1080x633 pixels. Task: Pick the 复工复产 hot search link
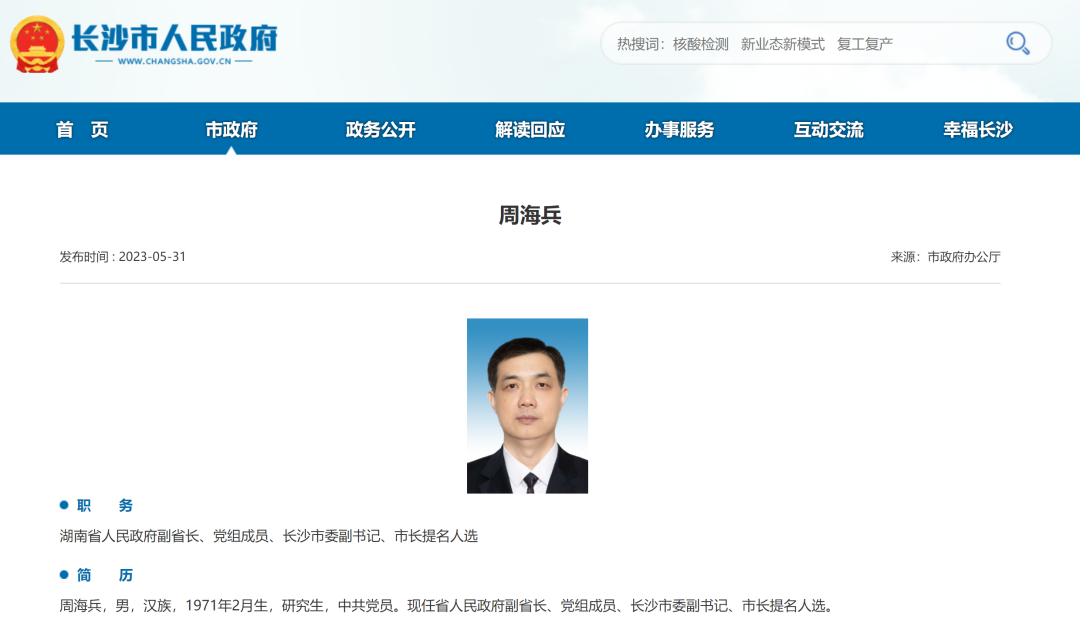[864, 44]
